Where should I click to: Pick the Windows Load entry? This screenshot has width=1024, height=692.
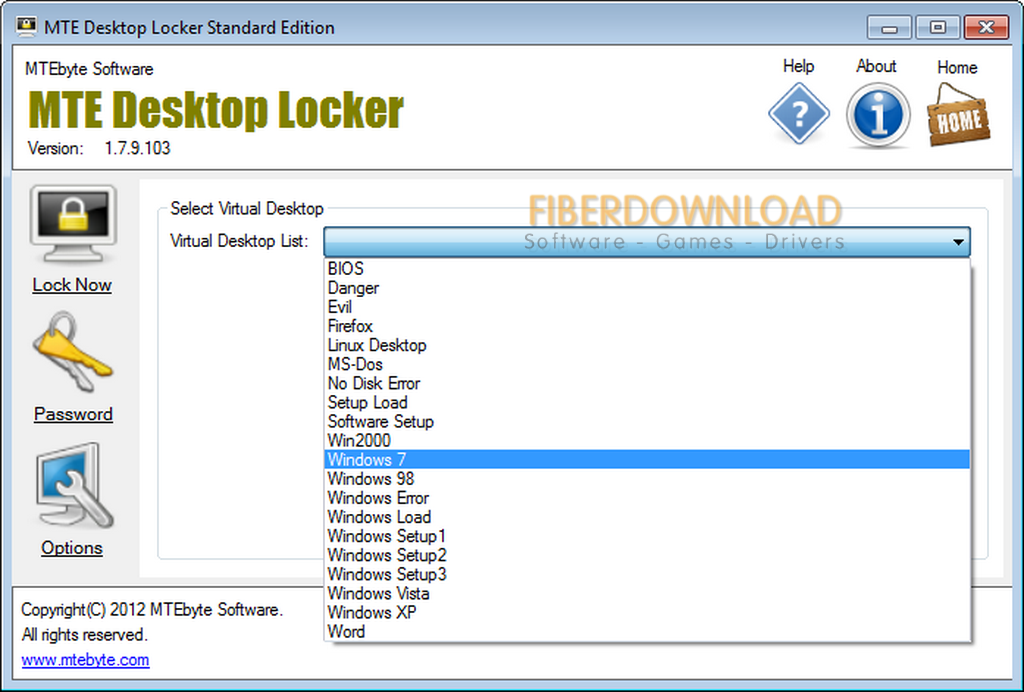click(647, 517)
